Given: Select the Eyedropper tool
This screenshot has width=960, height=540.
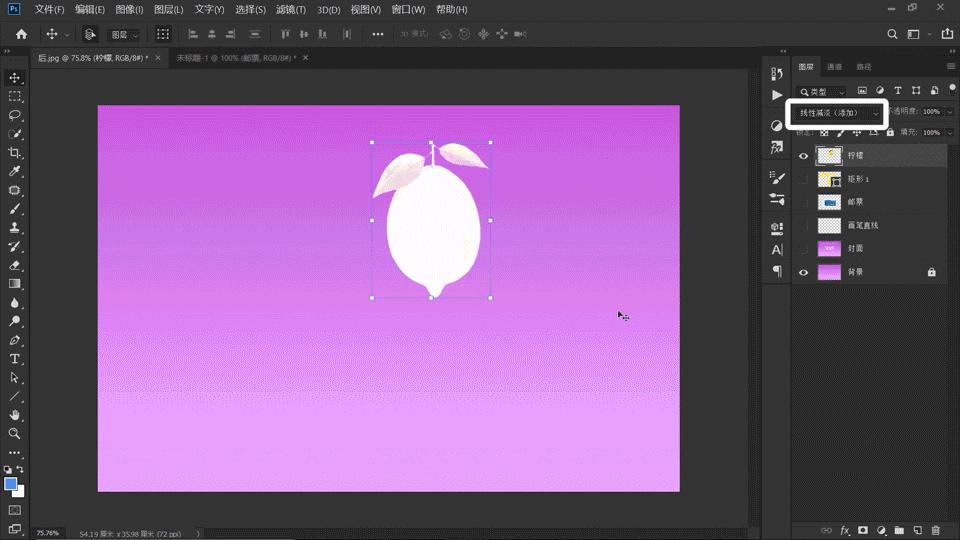Looking at the screenshot, I should pos(15,172).
